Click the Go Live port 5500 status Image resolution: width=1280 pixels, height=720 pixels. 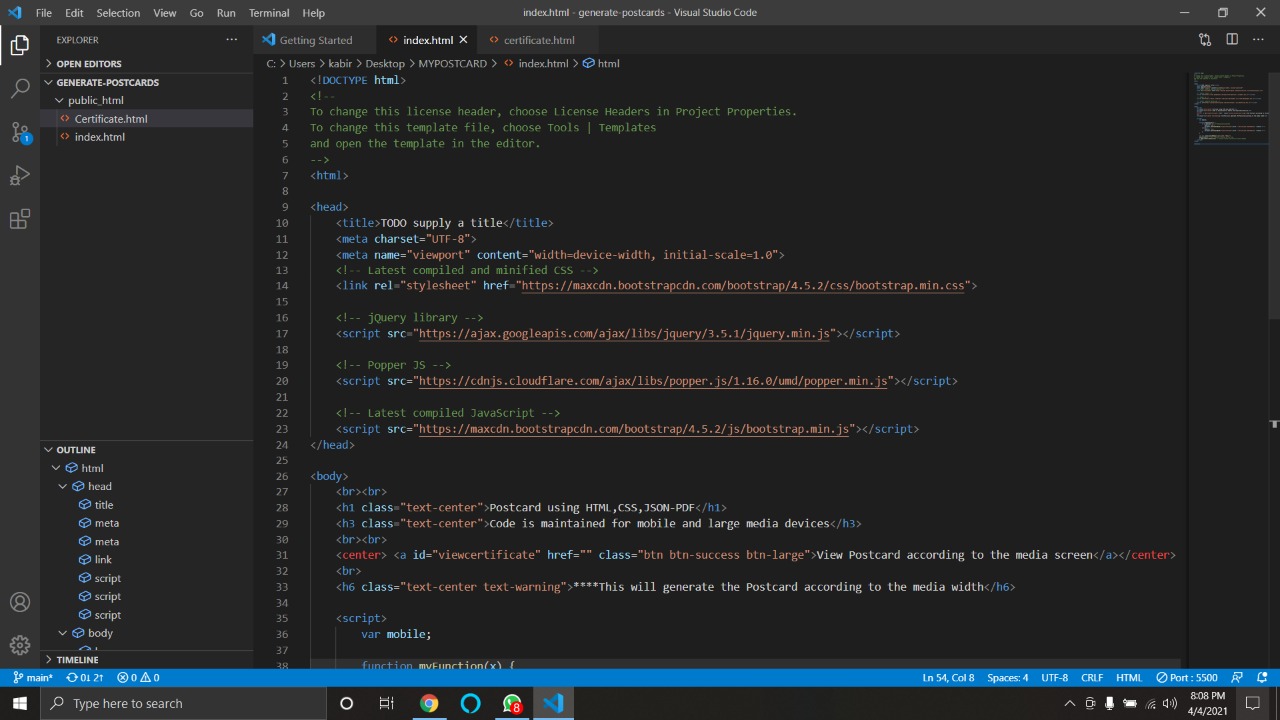click(1187, 678)
